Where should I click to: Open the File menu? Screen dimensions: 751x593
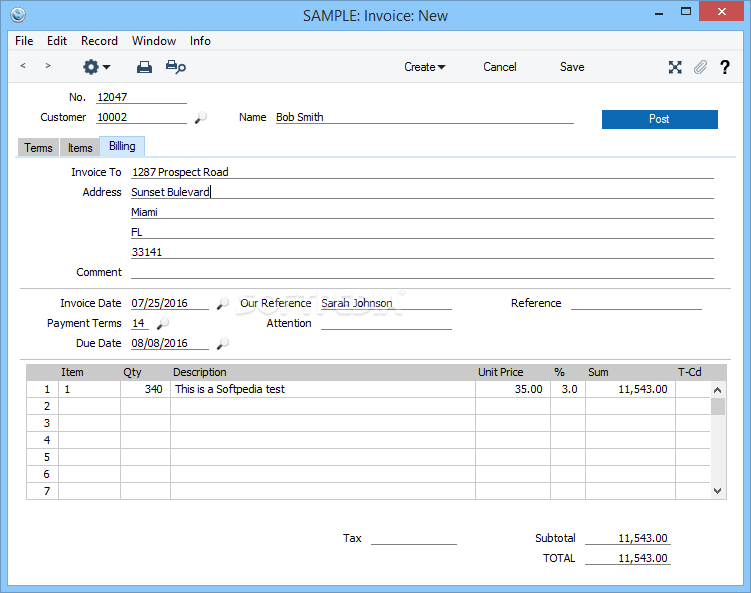[24, 41]
